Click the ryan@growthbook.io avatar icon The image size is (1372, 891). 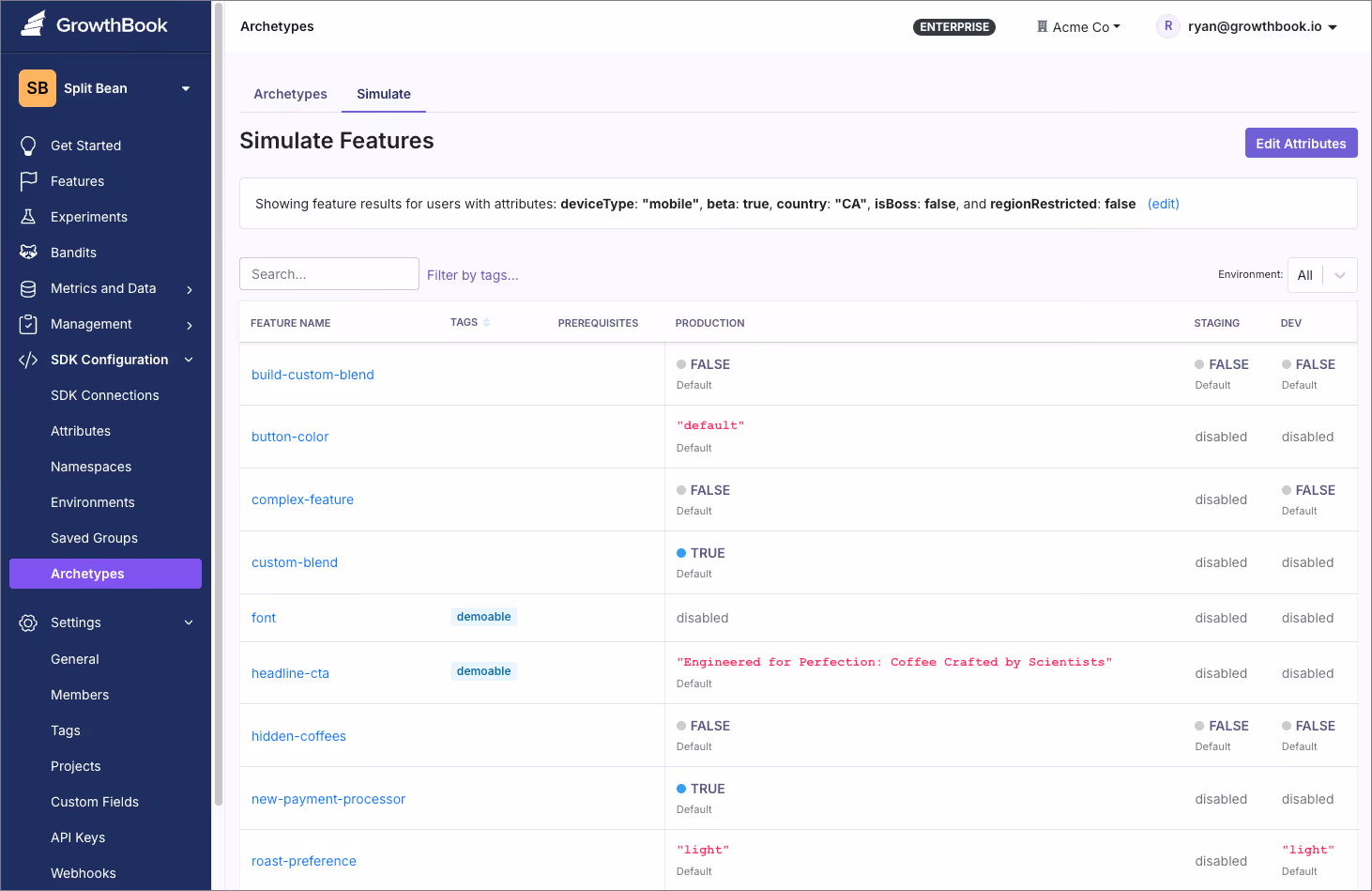click(x=1167, y=26)
